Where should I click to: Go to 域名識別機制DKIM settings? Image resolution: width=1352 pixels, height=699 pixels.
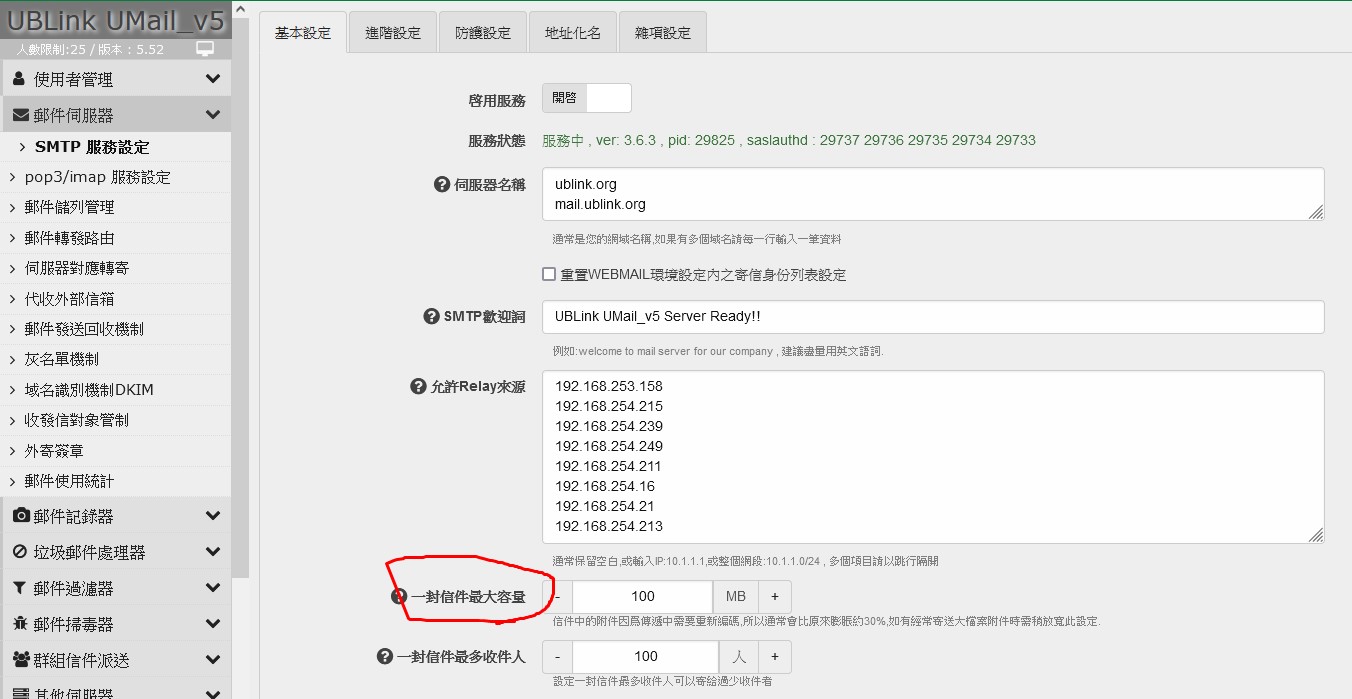pyautogui.click(x=89, y=389)
